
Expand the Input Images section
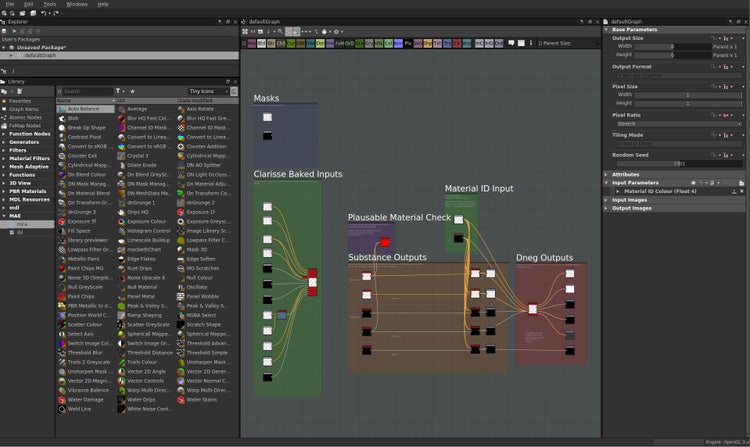[606, 200]
